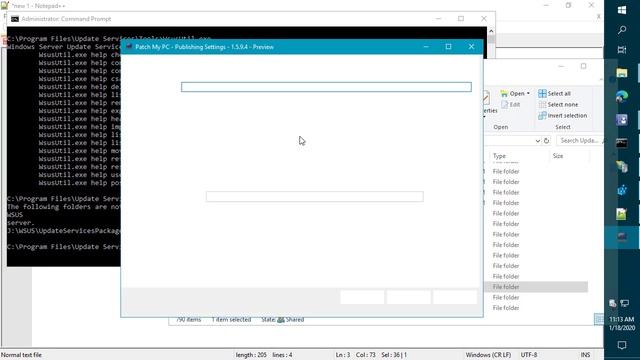Image resolution: width=640 pixels, height=360 pixels.
Task: Click the top wide field in Patch My PC
Action: [326, 87]
